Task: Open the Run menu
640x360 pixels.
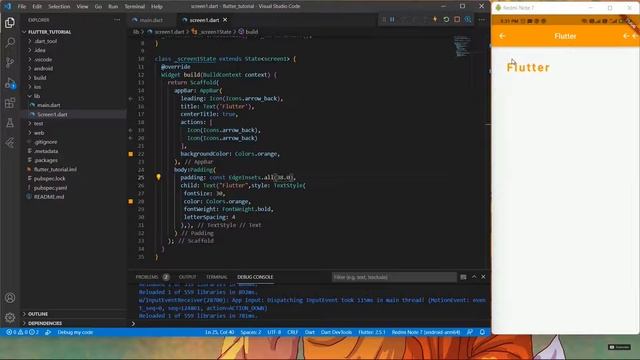Action: (x=113, y=7)
